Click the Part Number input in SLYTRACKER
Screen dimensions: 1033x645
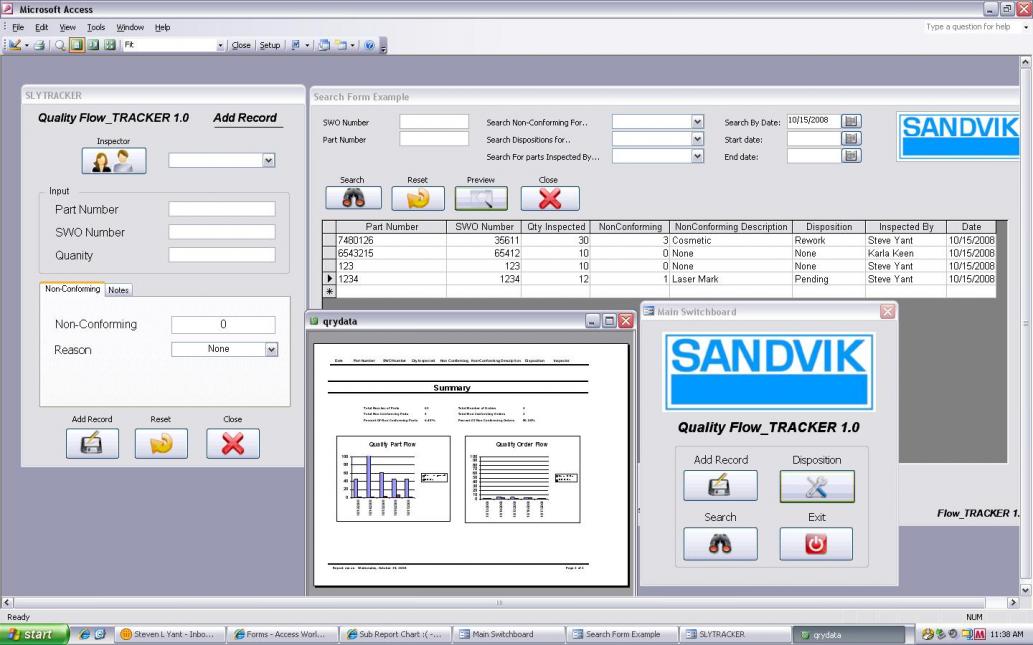pyautogui.click(x=221, y=209)
